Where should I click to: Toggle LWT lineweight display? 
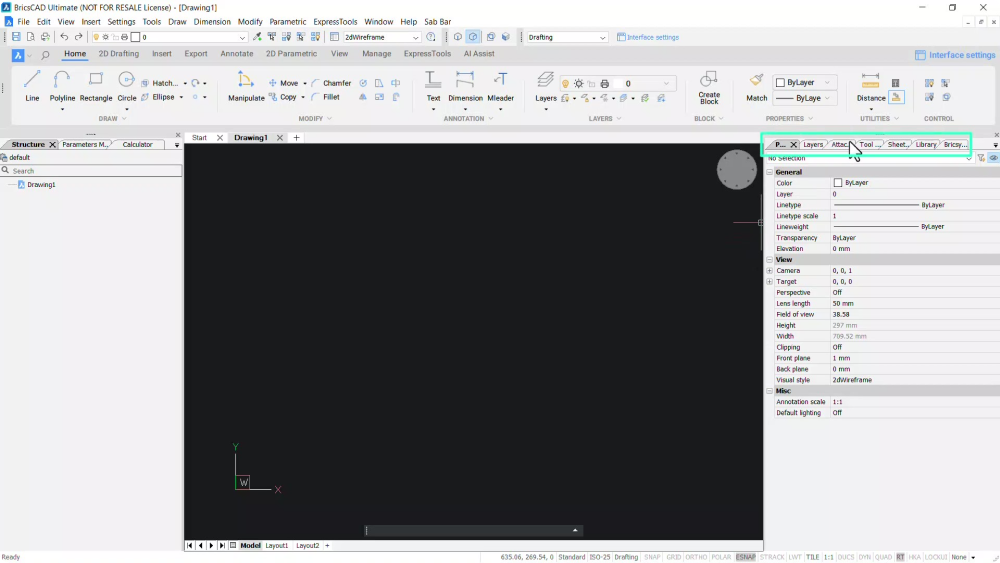[x=795, y=557]
